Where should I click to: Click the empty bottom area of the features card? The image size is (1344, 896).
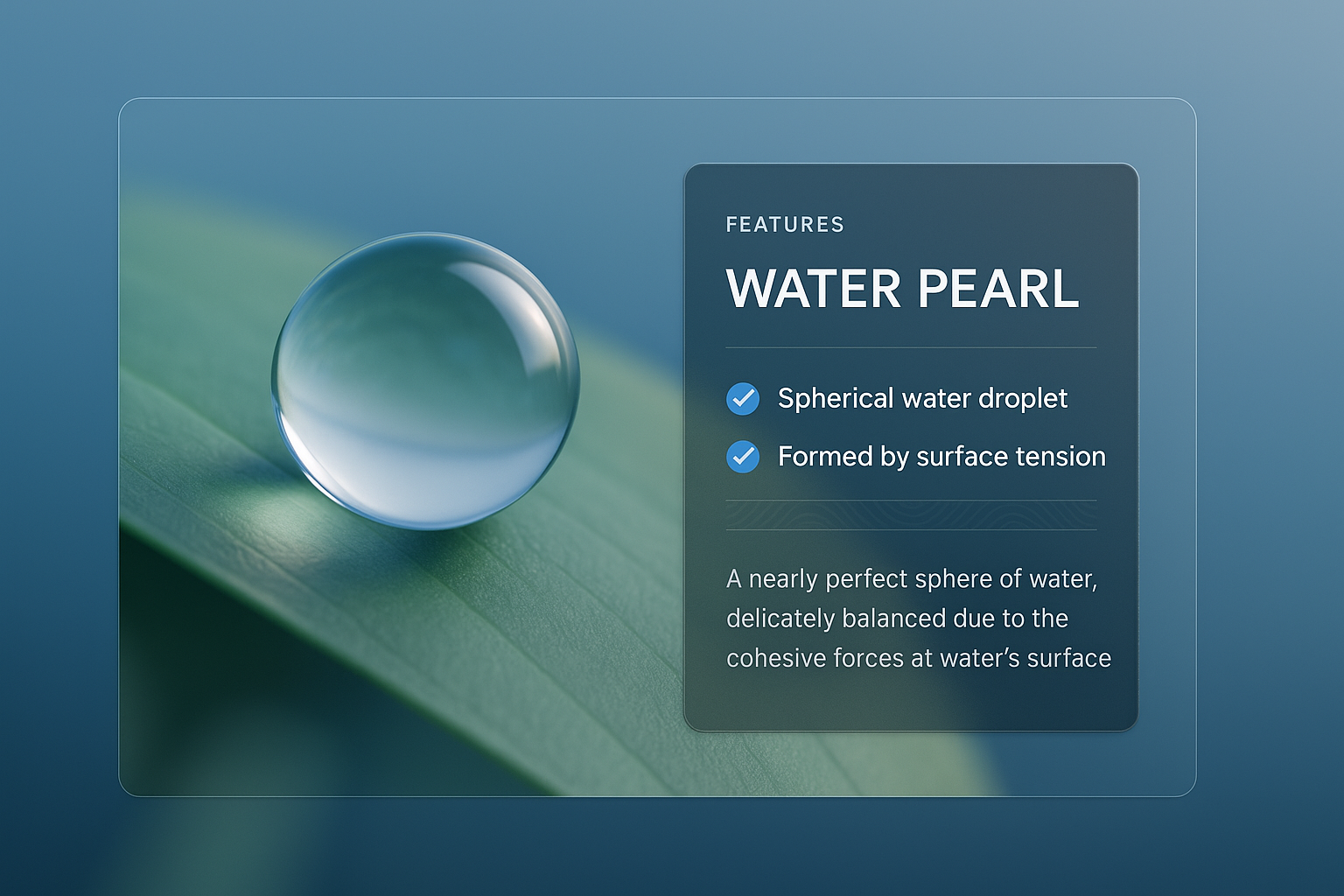(910, 704)
